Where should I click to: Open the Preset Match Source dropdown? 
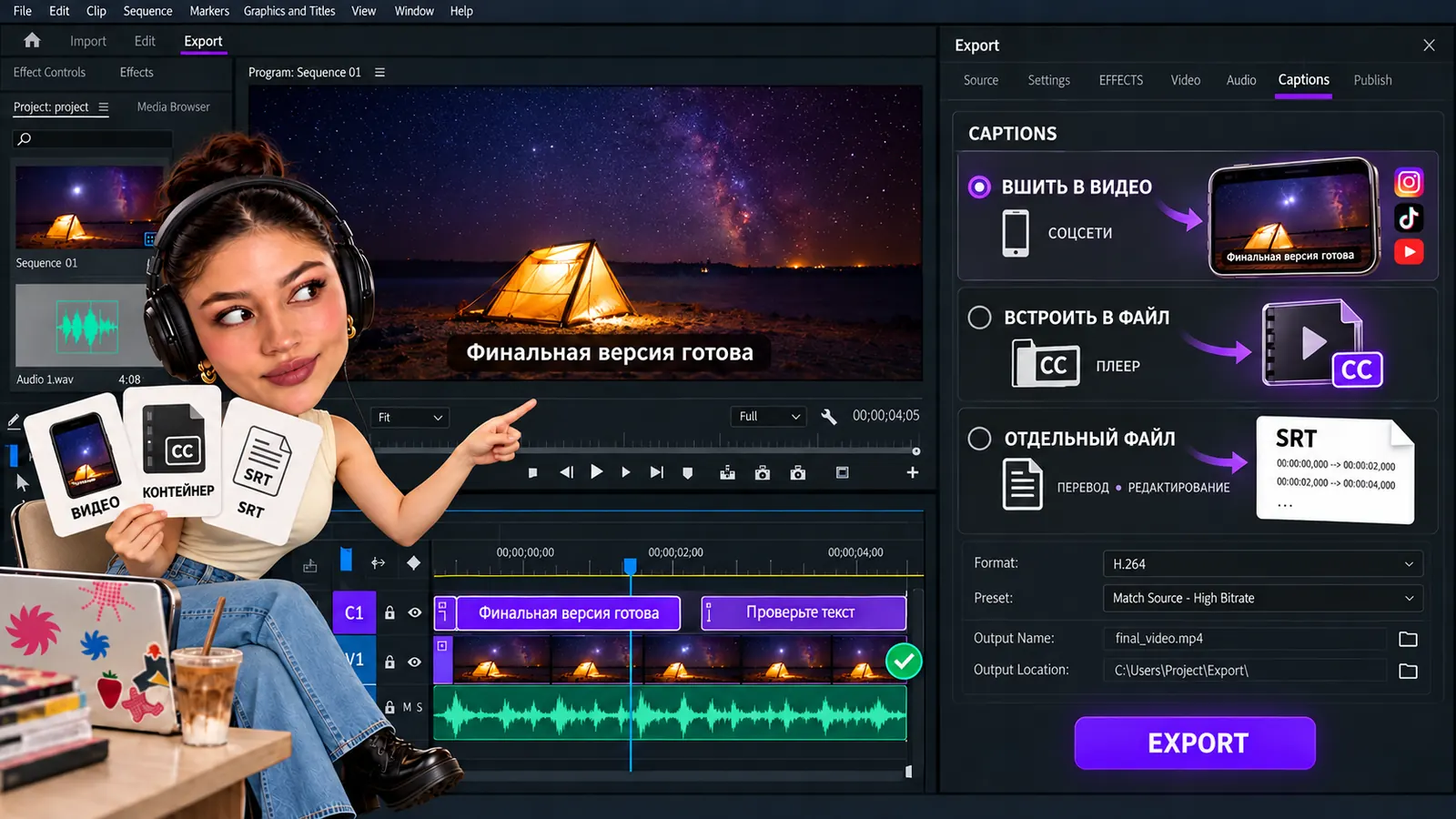1262,598
